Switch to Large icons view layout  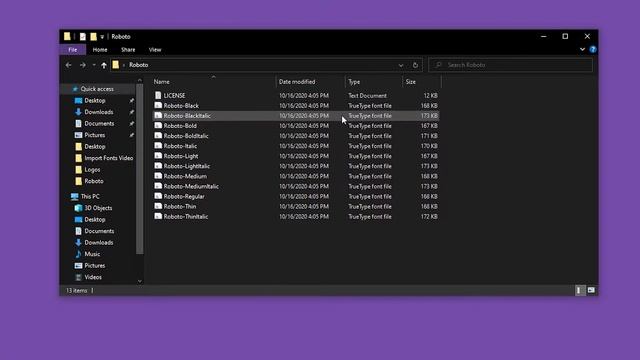(591, 290)
